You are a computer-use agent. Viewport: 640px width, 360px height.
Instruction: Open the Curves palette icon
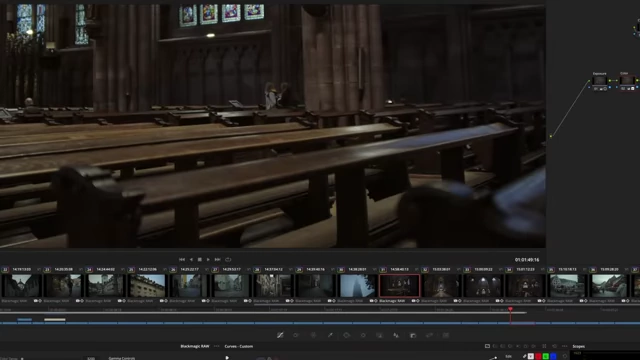(280, 335)
